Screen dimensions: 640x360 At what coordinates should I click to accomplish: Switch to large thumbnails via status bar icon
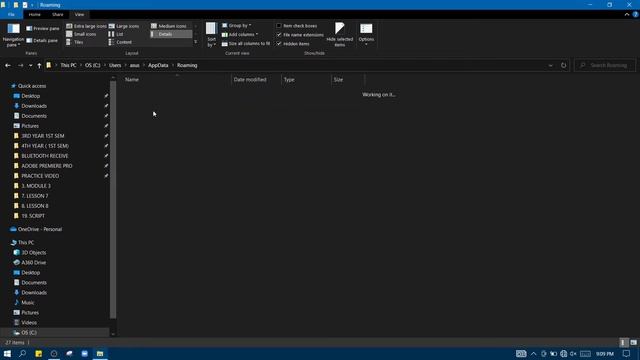coord(633,342)
